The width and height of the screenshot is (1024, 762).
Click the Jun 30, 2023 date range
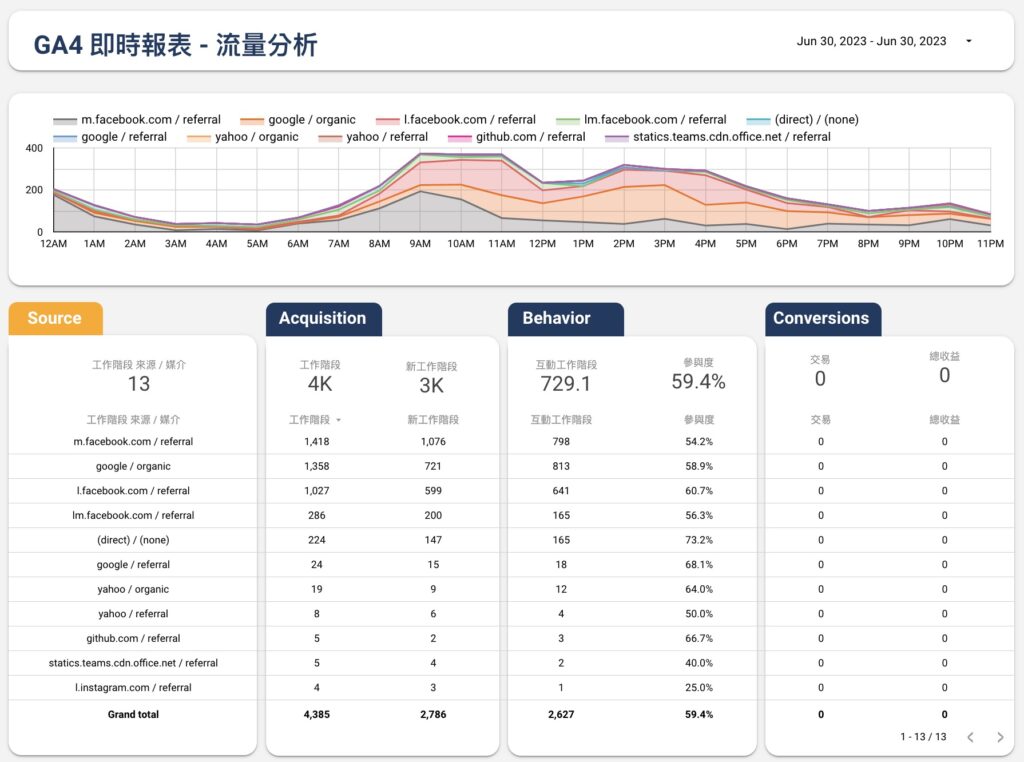(871, 41)
